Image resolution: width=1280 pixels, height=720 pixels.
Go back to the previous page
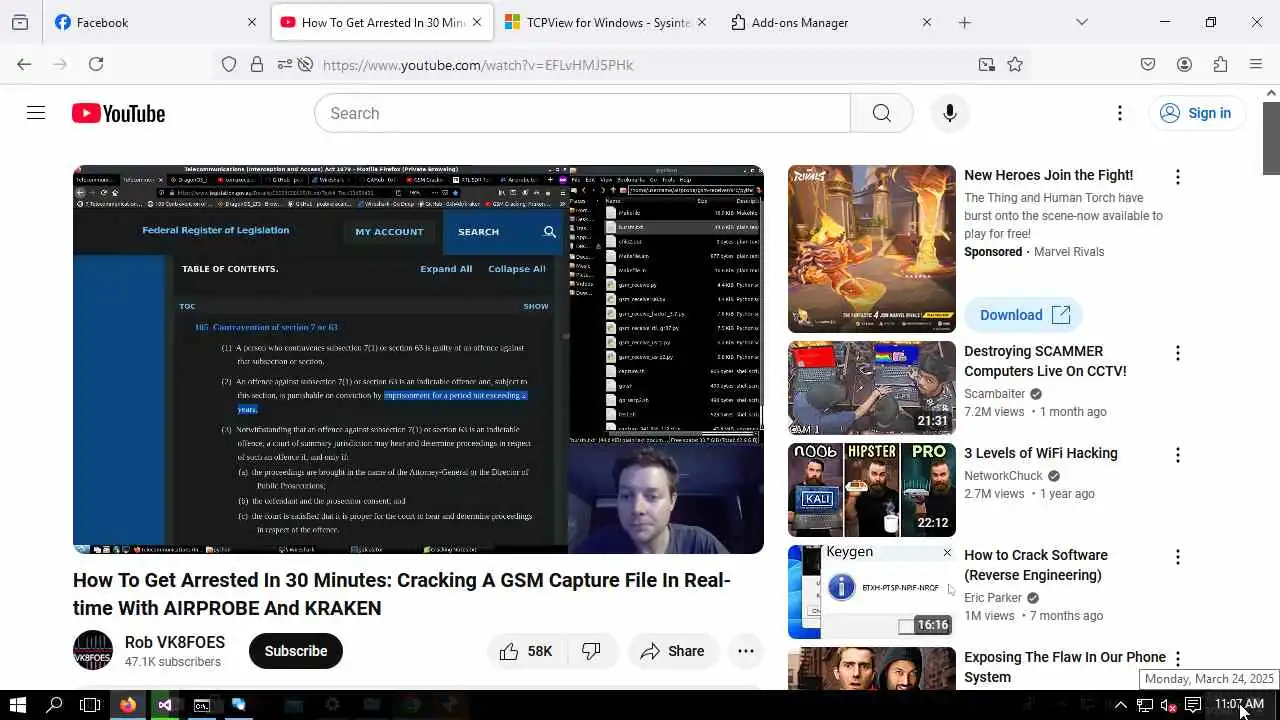pos(24,64)
